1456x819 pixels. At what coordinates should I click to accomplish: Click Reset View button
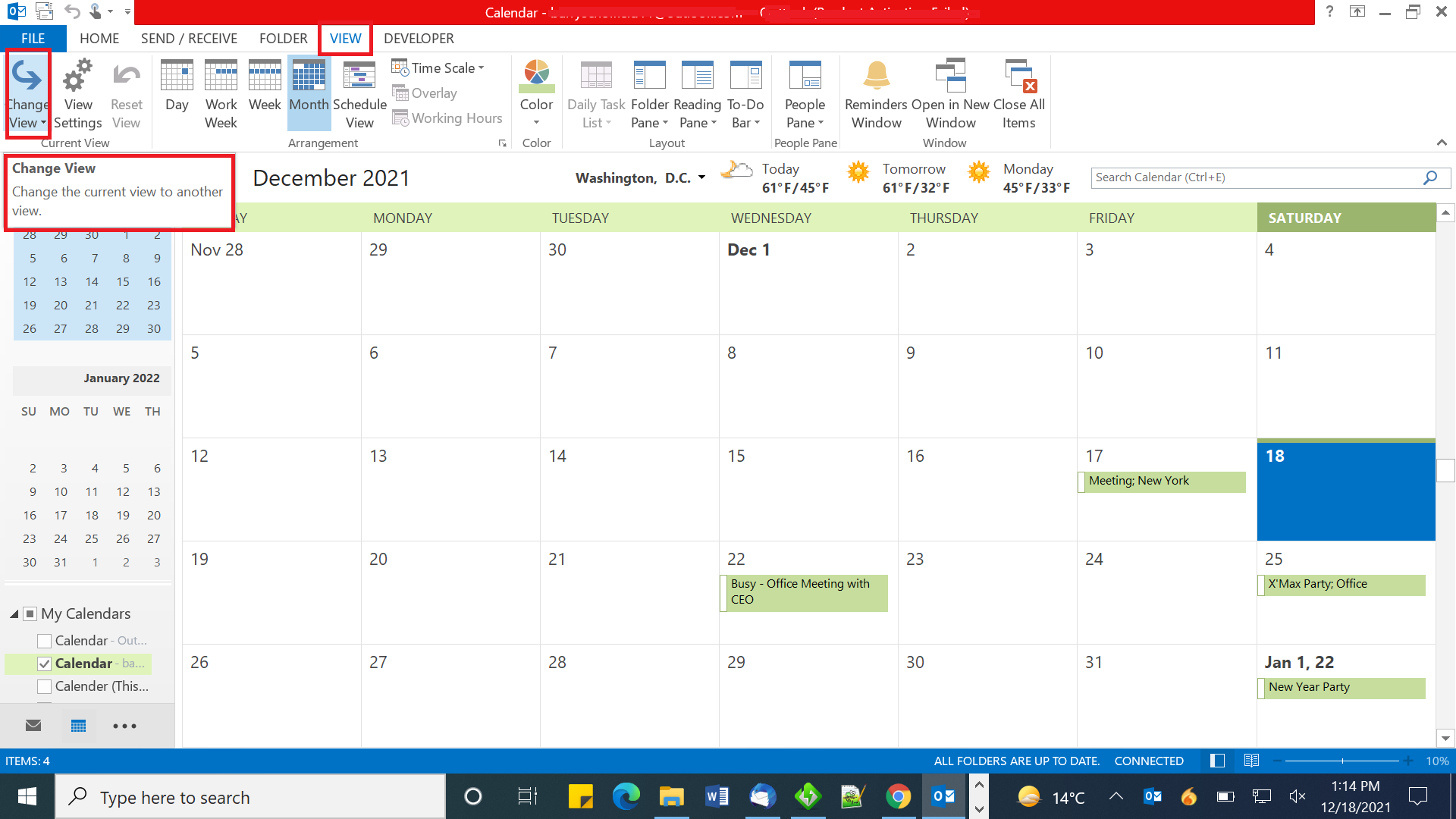tap(126, 92)
